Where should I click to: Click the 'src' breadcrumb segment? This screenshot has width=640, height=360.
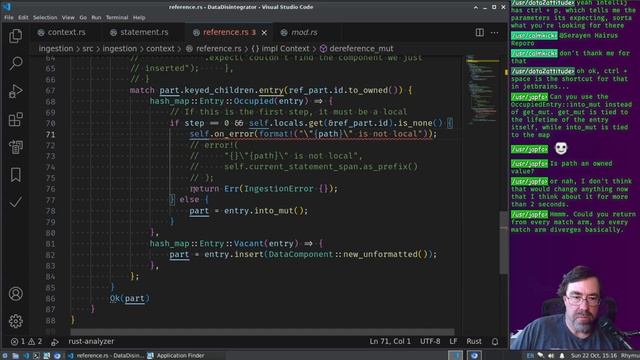point(88,49)
